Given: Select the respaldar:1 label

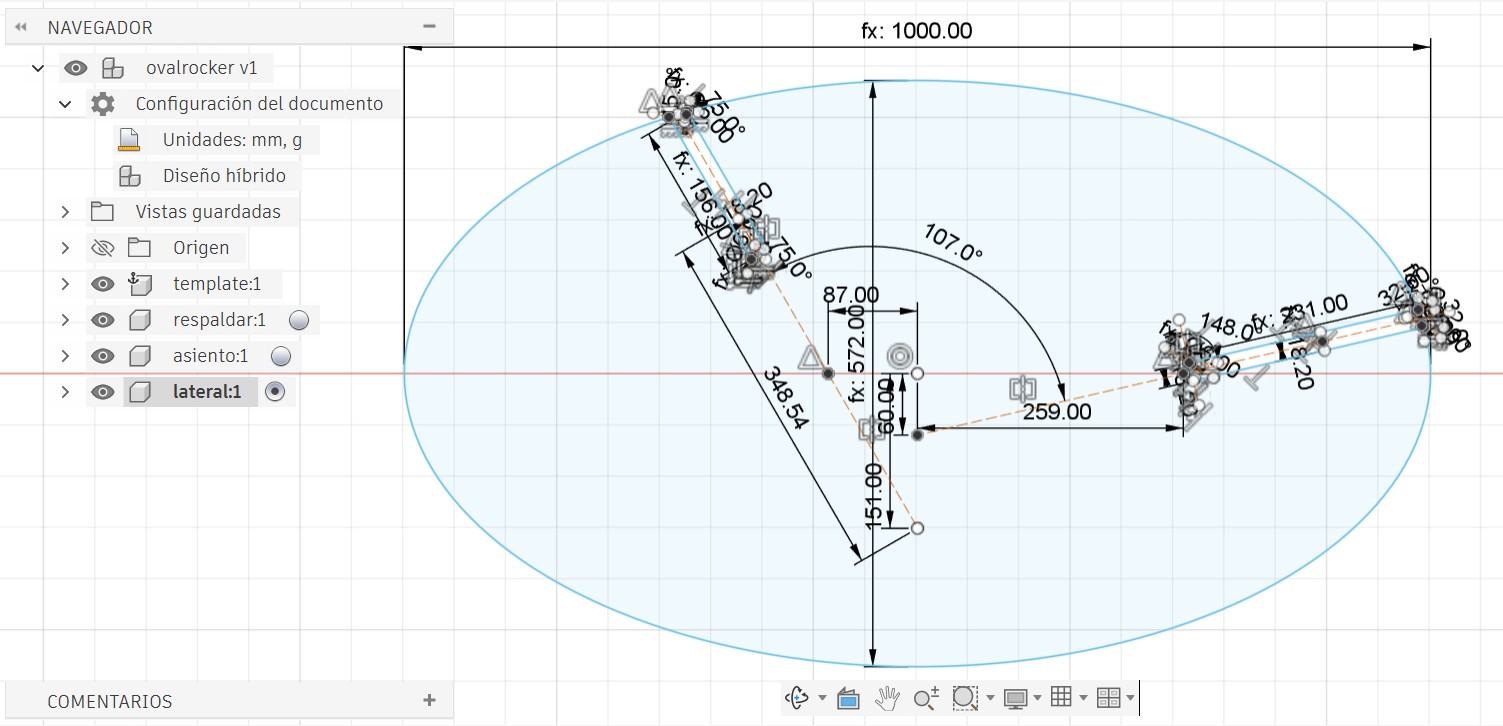Looking at the screenshot, I should coord(219,320).
